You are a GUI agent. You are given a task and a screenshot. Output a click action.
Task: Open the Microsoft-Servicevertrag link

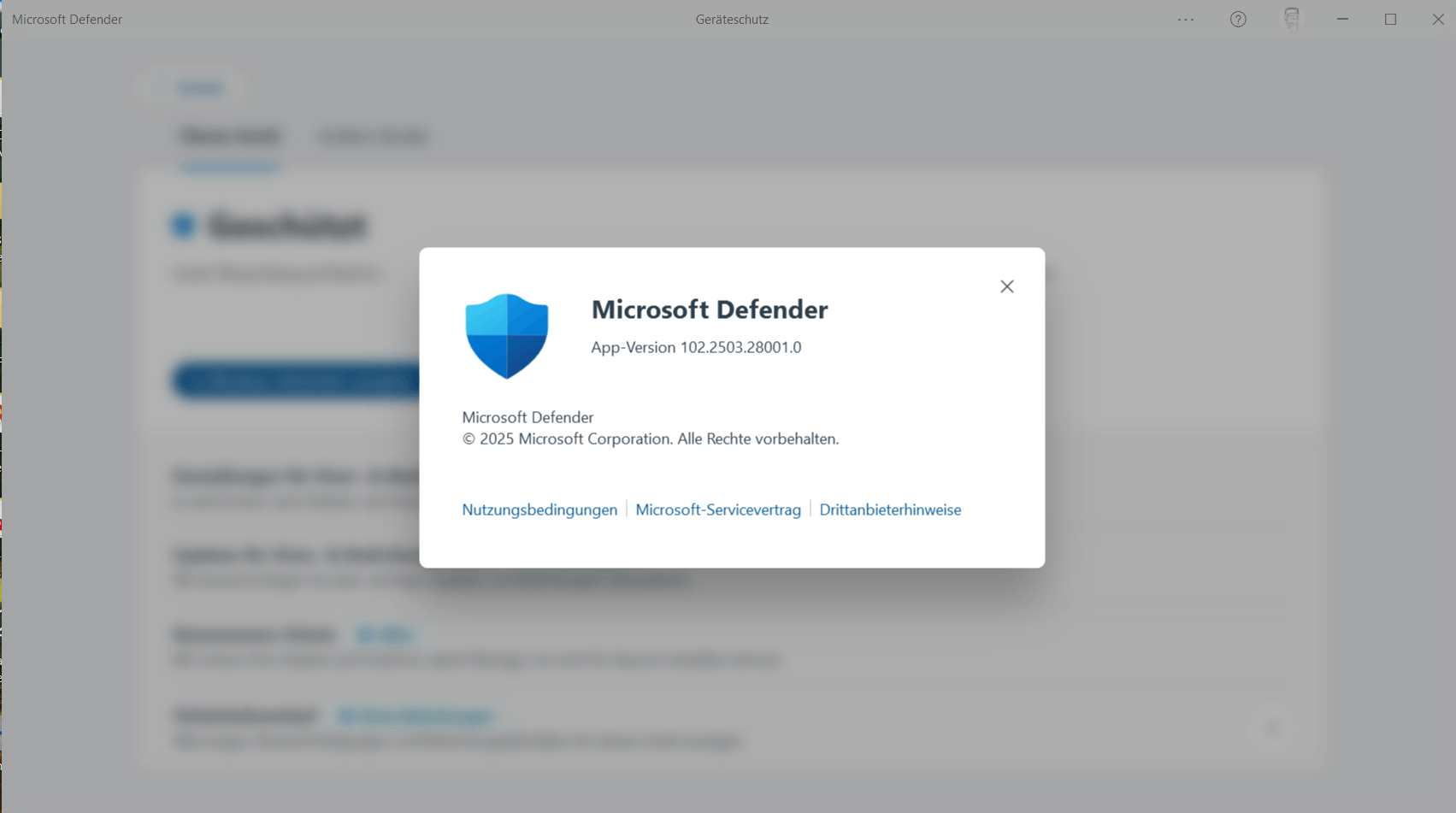click(x=718, y=510)
